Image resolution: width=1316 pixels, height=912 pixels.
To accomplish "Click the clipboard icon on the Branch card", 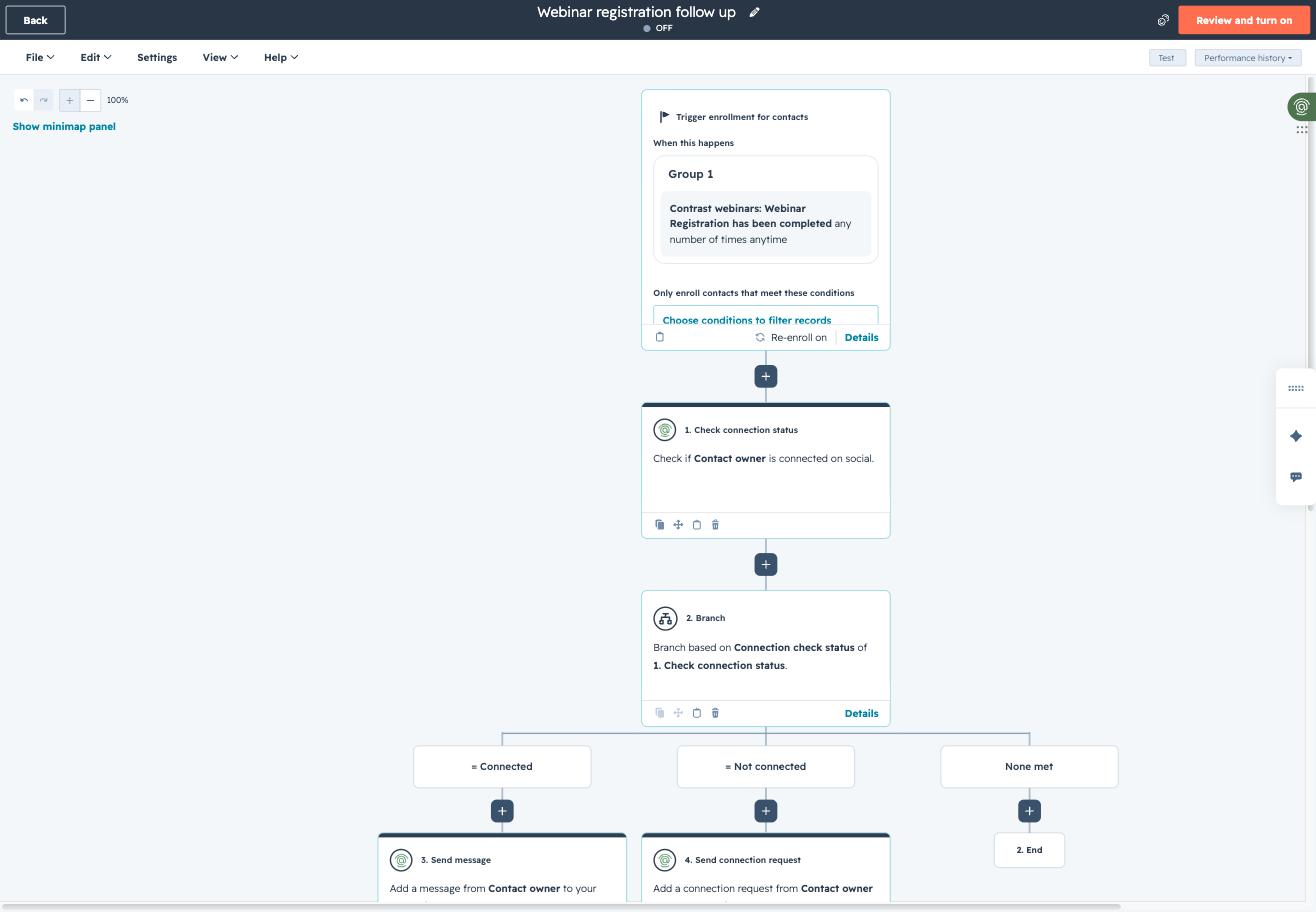I will pyautogui.click(x=697, y=713).
